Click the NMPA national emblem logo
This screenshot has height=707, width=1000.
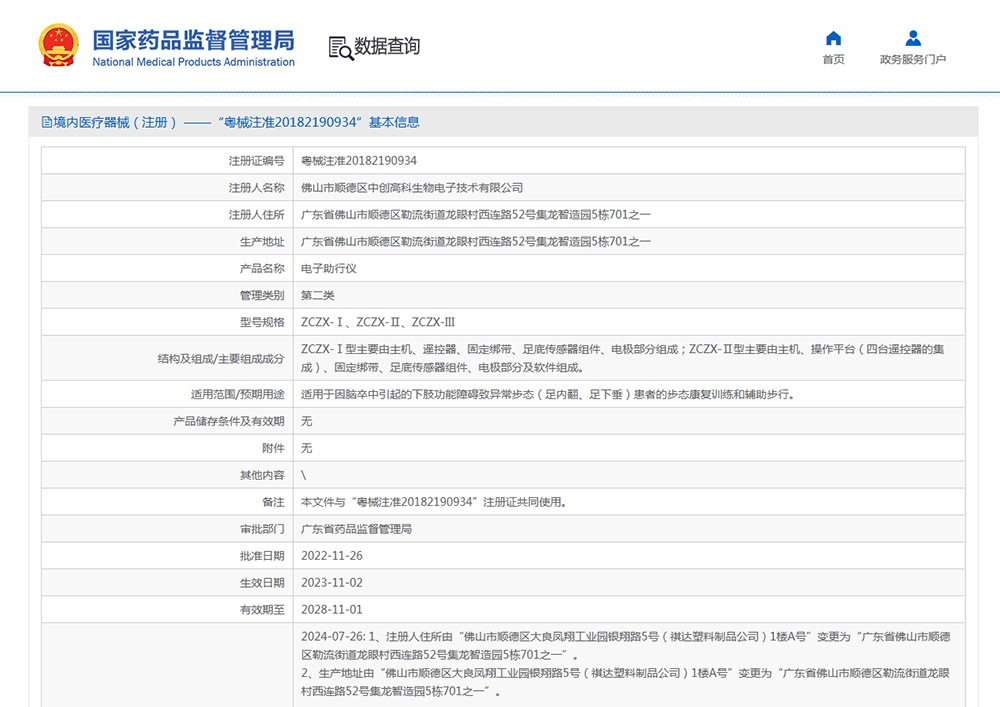click(57, 45)
